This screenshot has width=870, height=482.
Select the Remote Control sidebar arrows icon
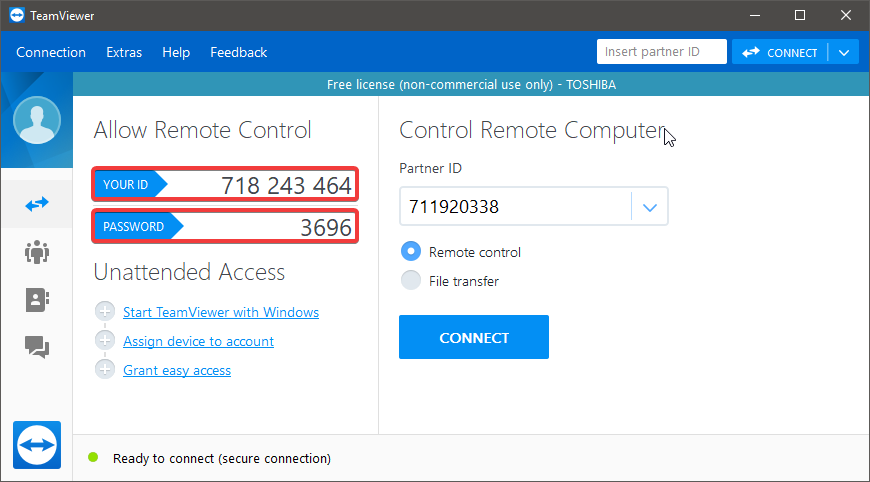point(37,204)
